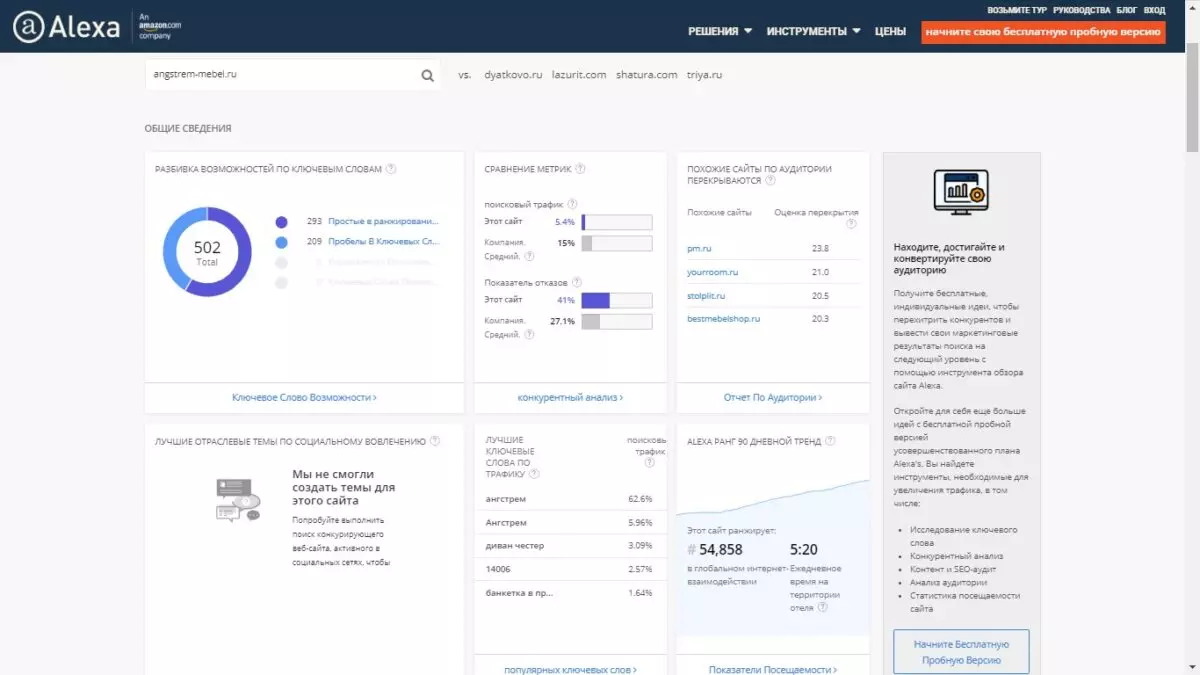Click the magnifier search icon in site field
This screenshot has width=1200, height=675.
pyautogui.click(x=428, y=75)
